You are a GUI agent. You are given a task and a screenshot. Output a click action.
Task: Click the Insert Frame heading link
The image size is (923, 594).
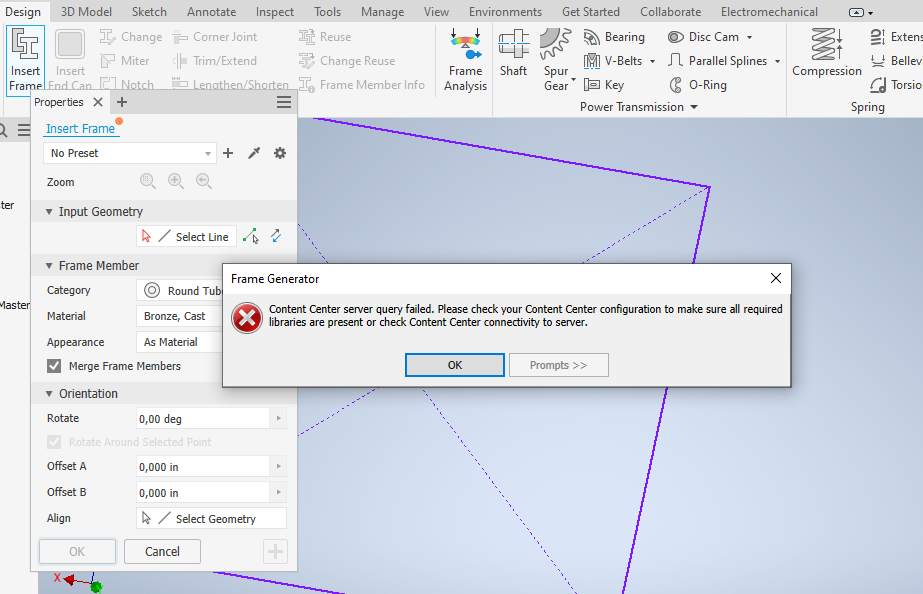[x=81, y=128]
